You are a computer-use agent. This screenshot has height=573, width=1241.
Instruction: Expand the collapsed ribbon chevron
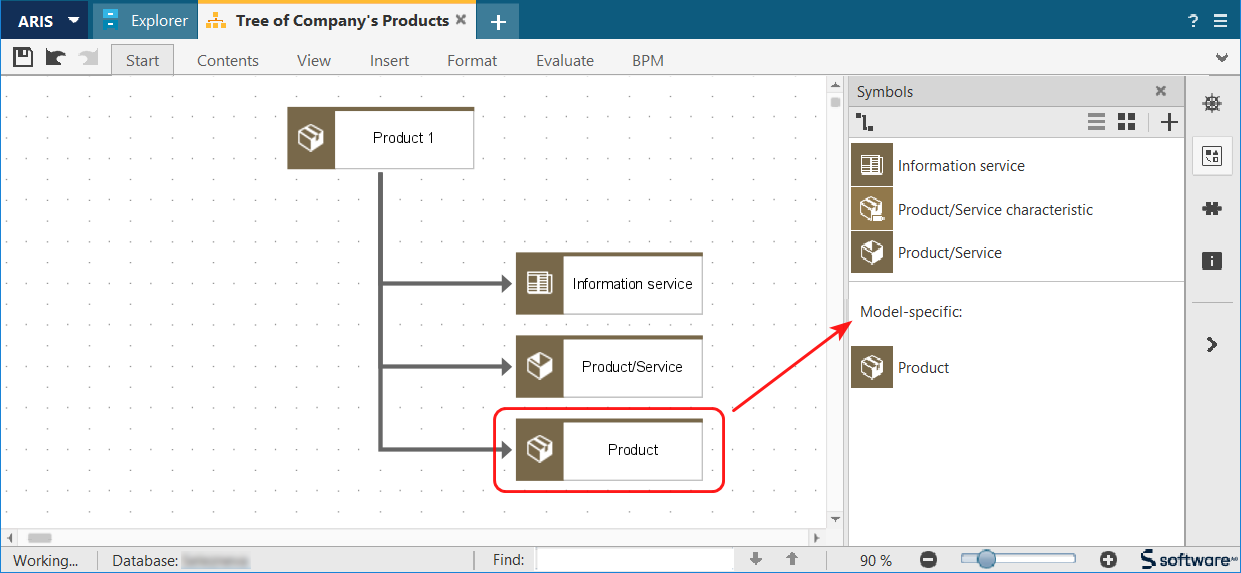click(x=1221, y=58)
